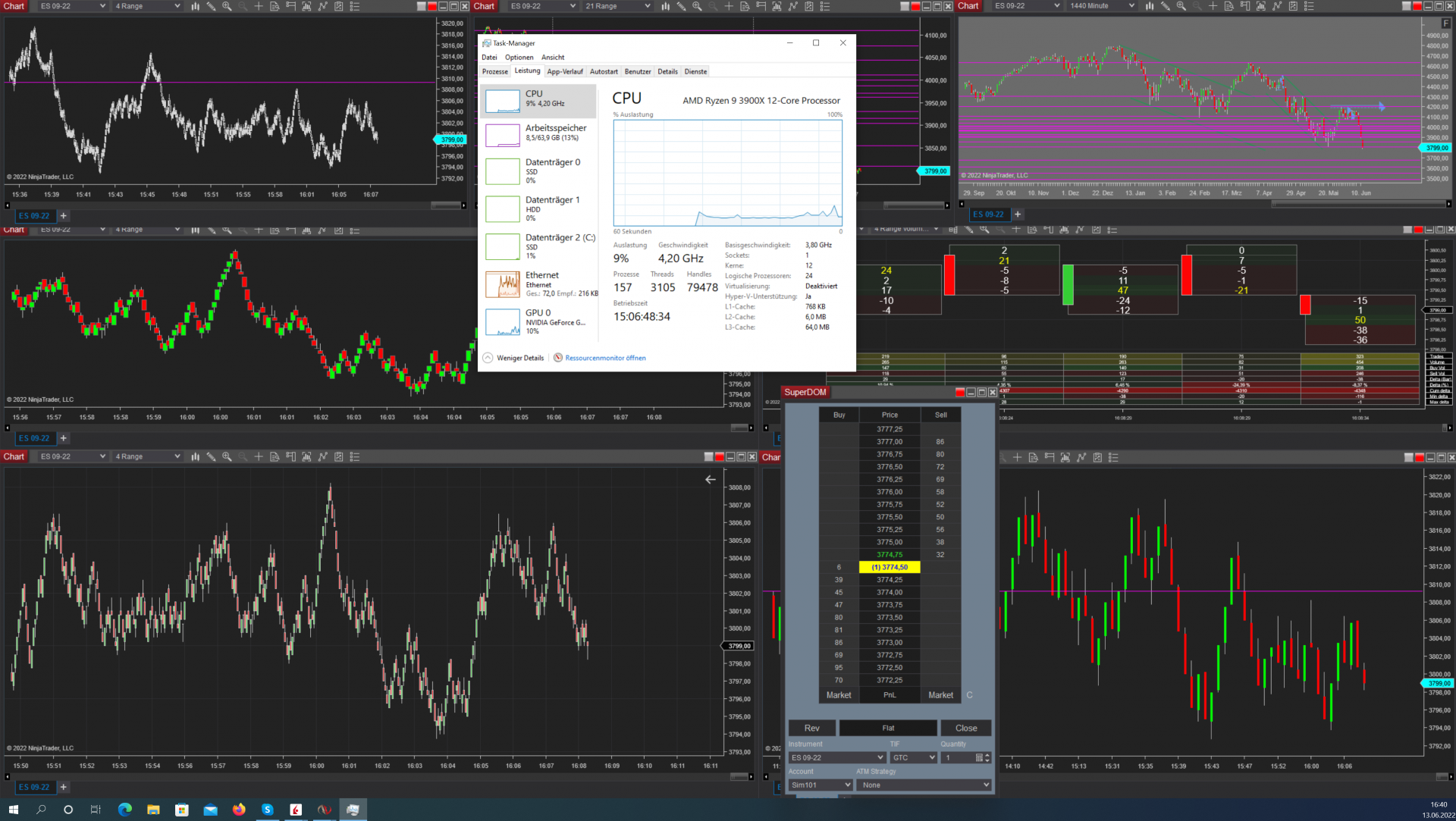Click bar type icon in top-left chart toolbar

195,6
